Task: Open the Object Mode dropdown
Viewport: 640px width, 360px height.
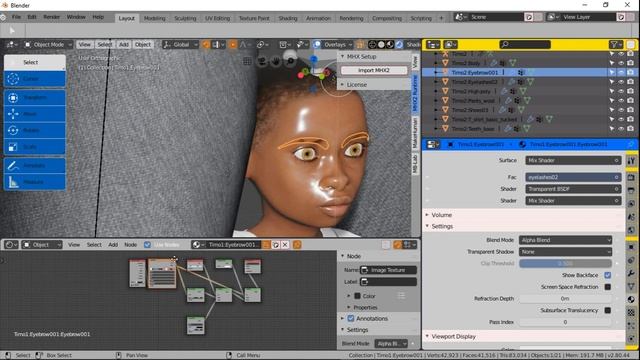Action: [48, 44]
